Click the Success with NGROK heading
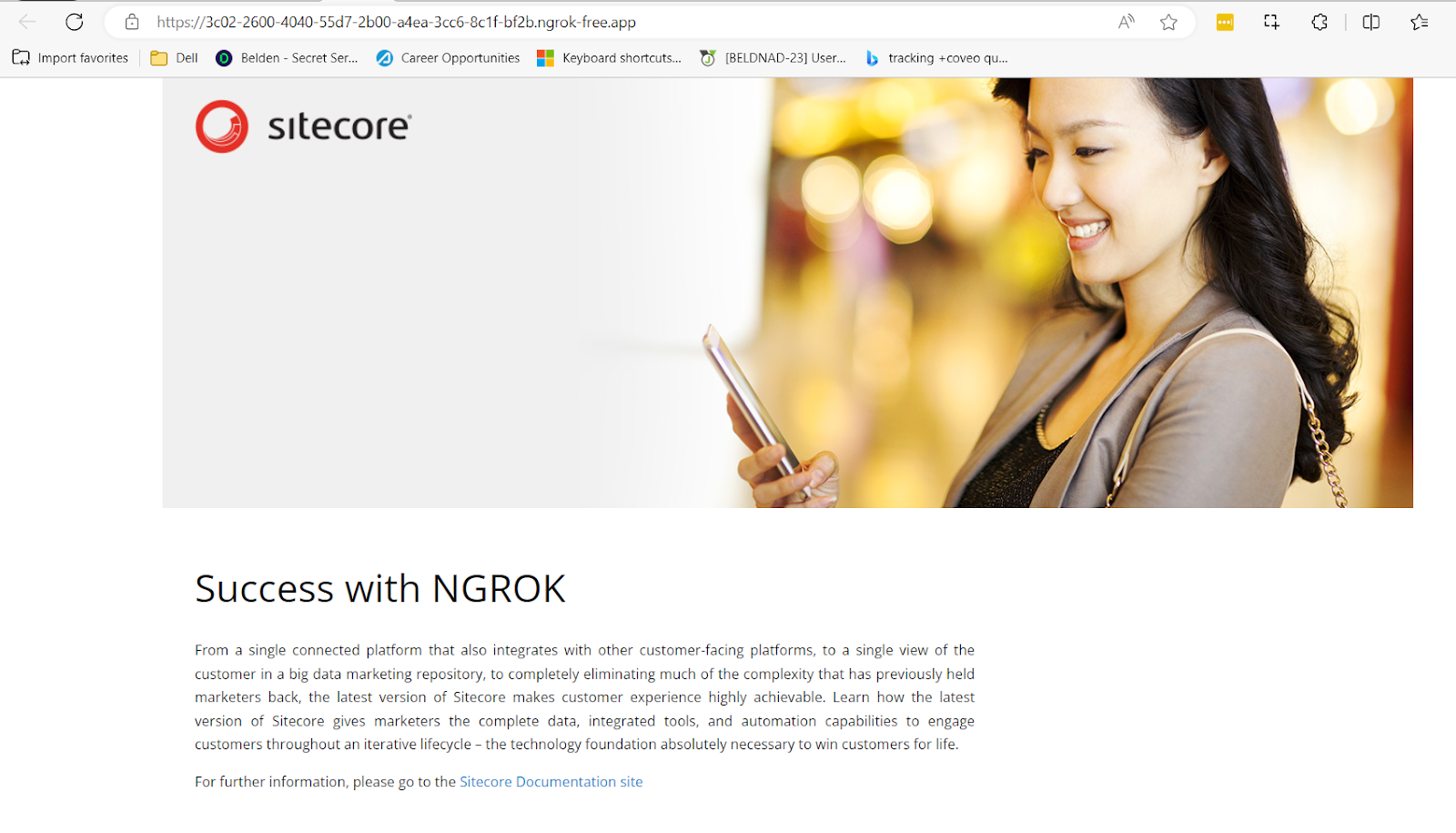 click(x=379, y=589)
